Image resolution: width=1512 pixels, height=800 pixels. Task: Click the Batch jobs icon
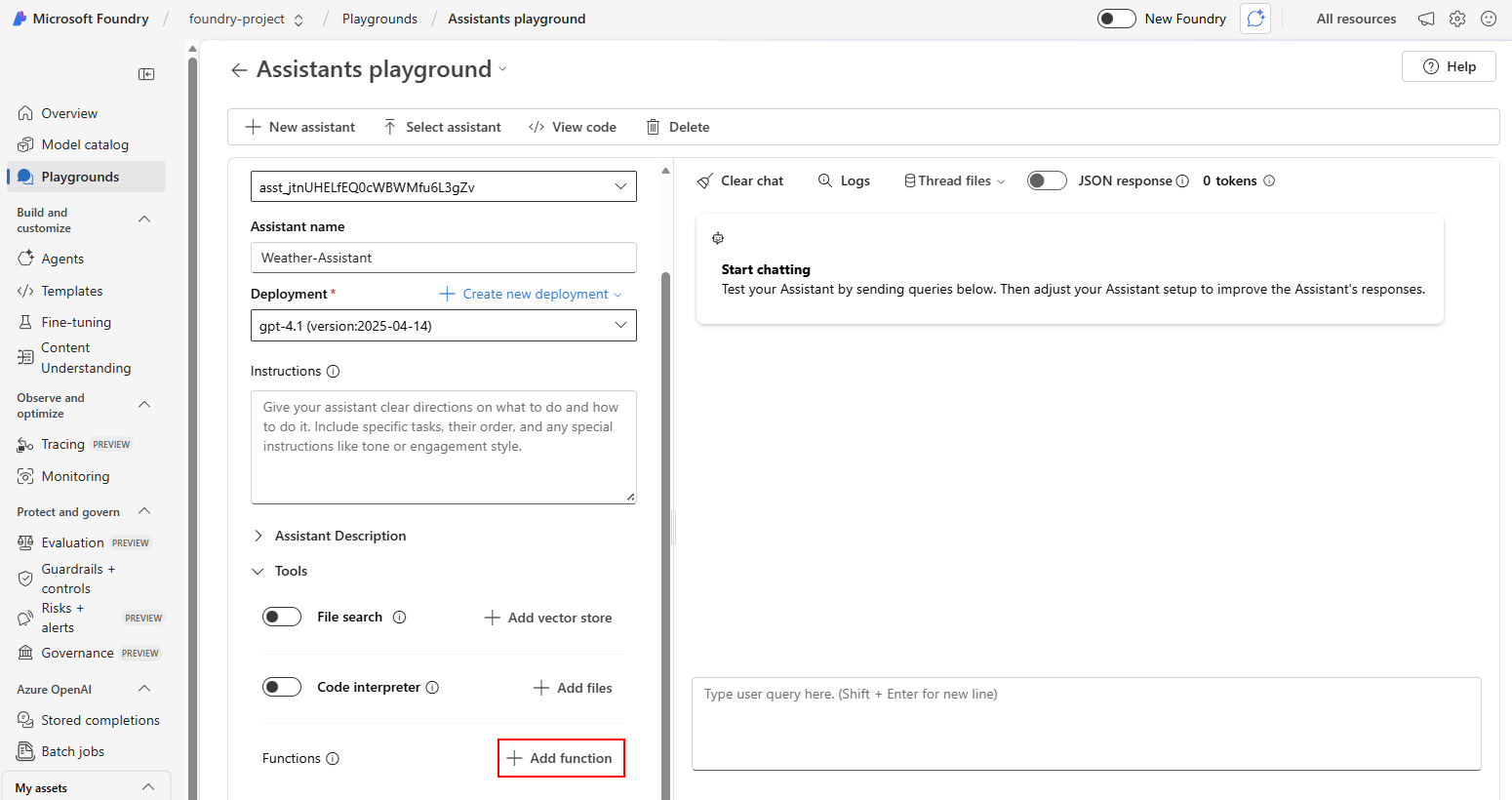pyautogui.click(x=25, y=751)
